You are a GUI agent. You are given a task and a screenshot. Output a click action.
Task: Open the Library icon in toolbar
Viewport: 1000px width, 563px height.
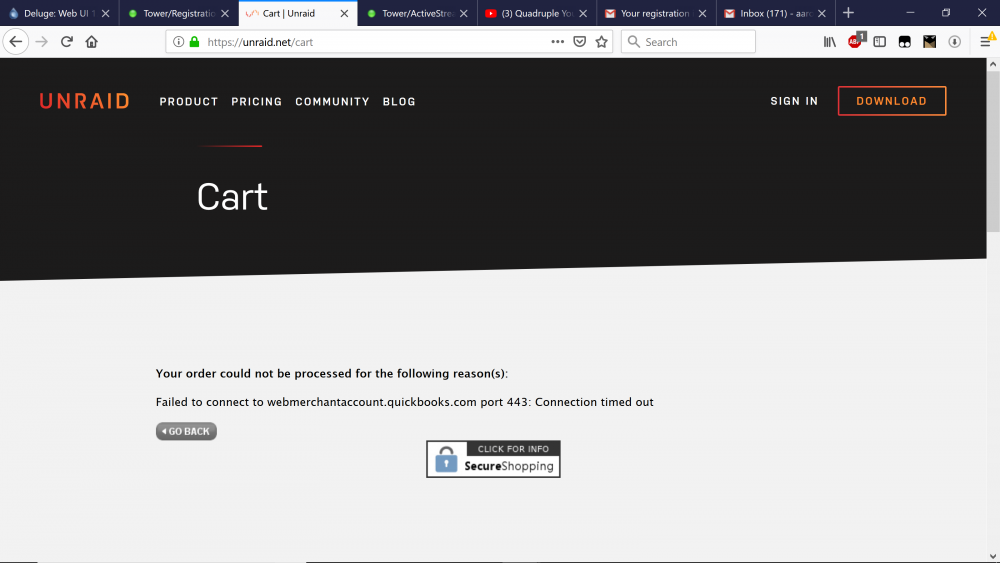[830, 42]
